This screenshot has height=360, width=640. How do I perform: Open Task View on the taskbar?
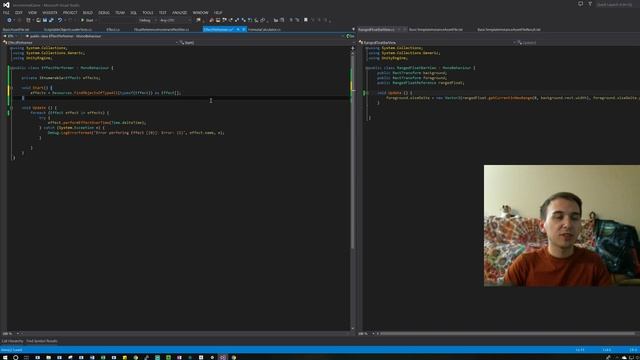27,357
